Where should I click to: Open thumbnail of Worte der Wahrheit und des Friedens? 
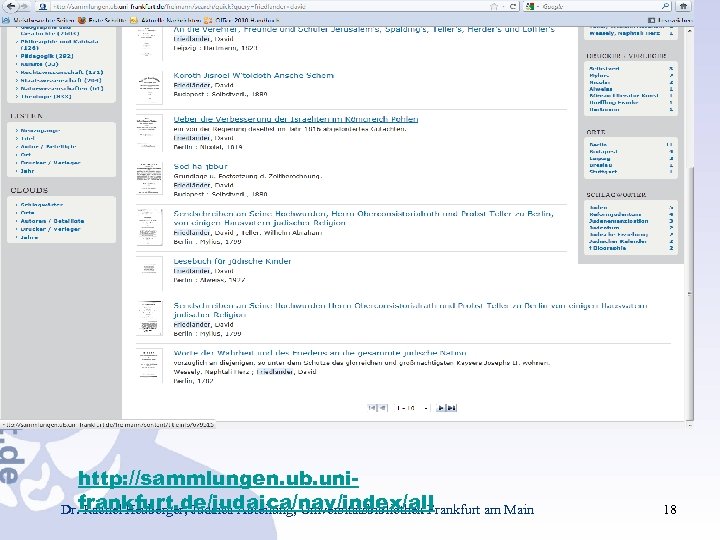[x=149, y=366]
